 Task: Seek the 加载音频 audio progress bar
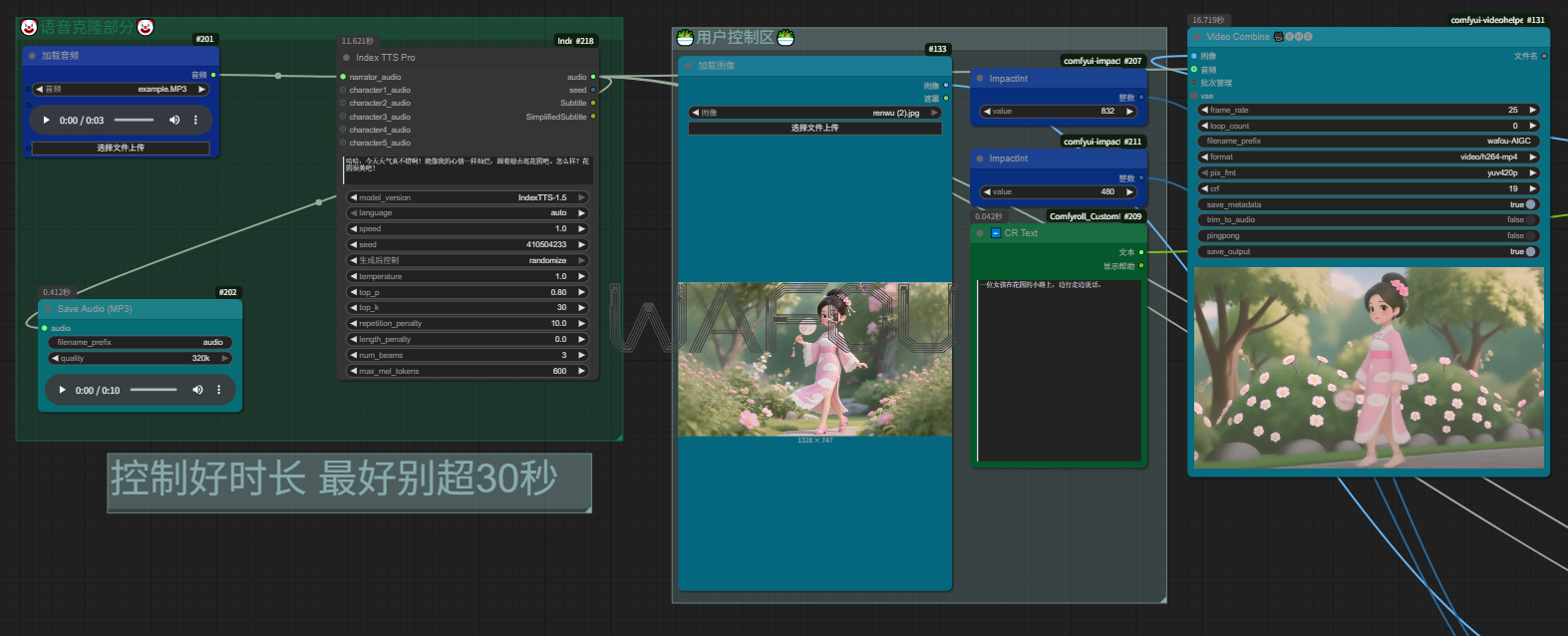pos(134,121)
